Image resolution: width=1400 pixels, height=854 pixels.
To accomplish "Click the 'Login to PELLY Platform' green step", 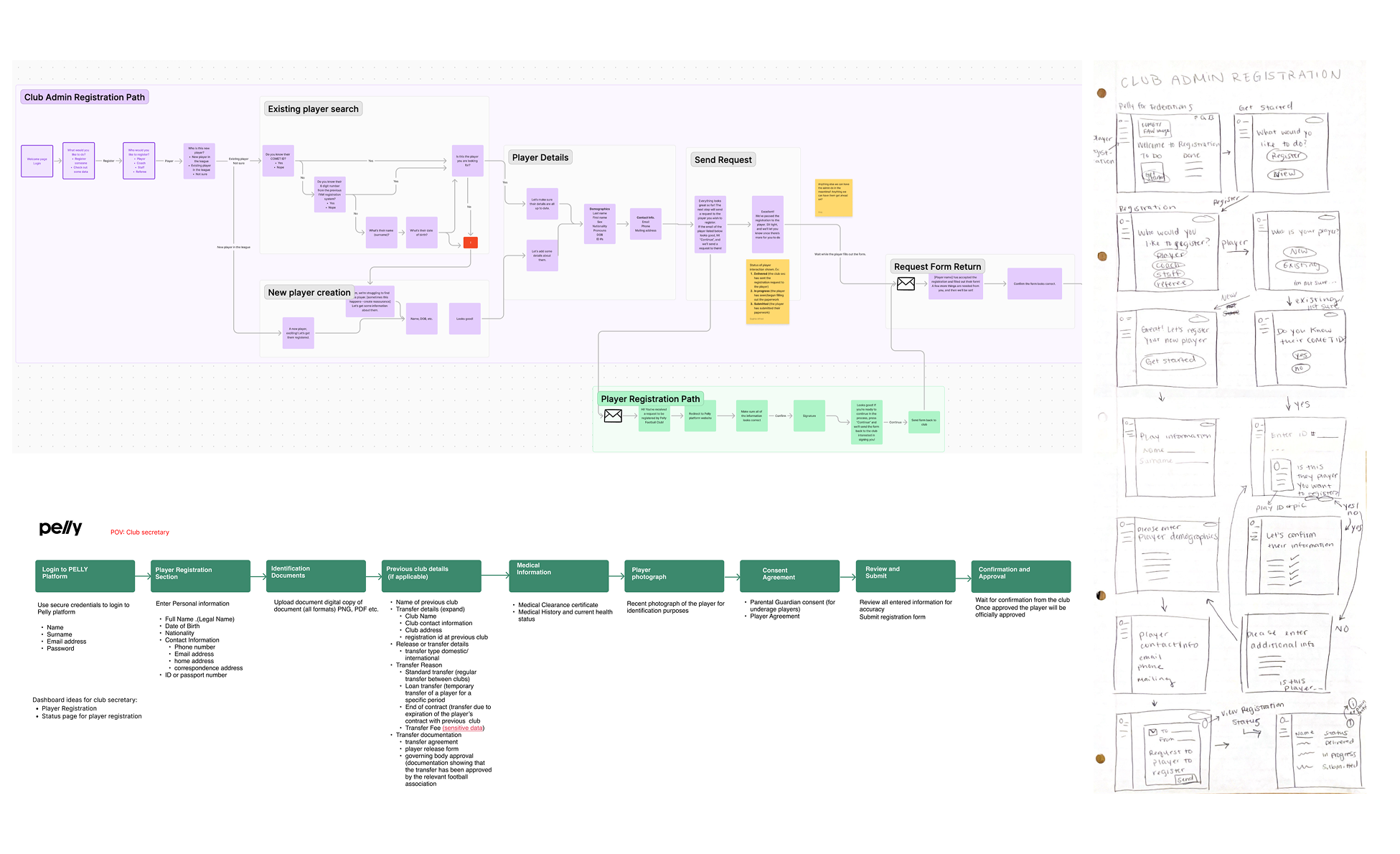I will tap(85, 576).
